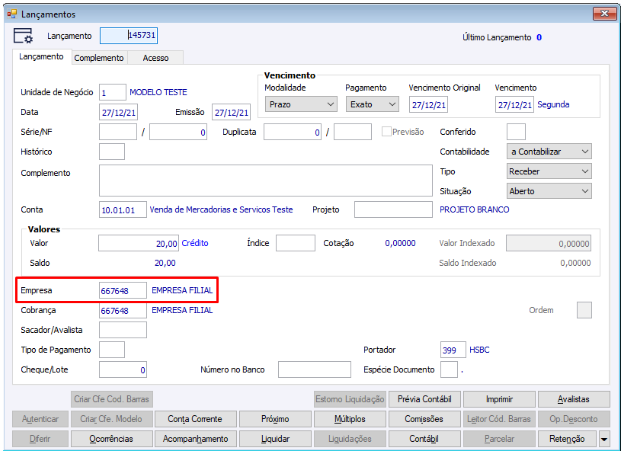Click the Conta Corrente button
The width and height of the screenshot is (623, 453).
[x=195, y=419]
